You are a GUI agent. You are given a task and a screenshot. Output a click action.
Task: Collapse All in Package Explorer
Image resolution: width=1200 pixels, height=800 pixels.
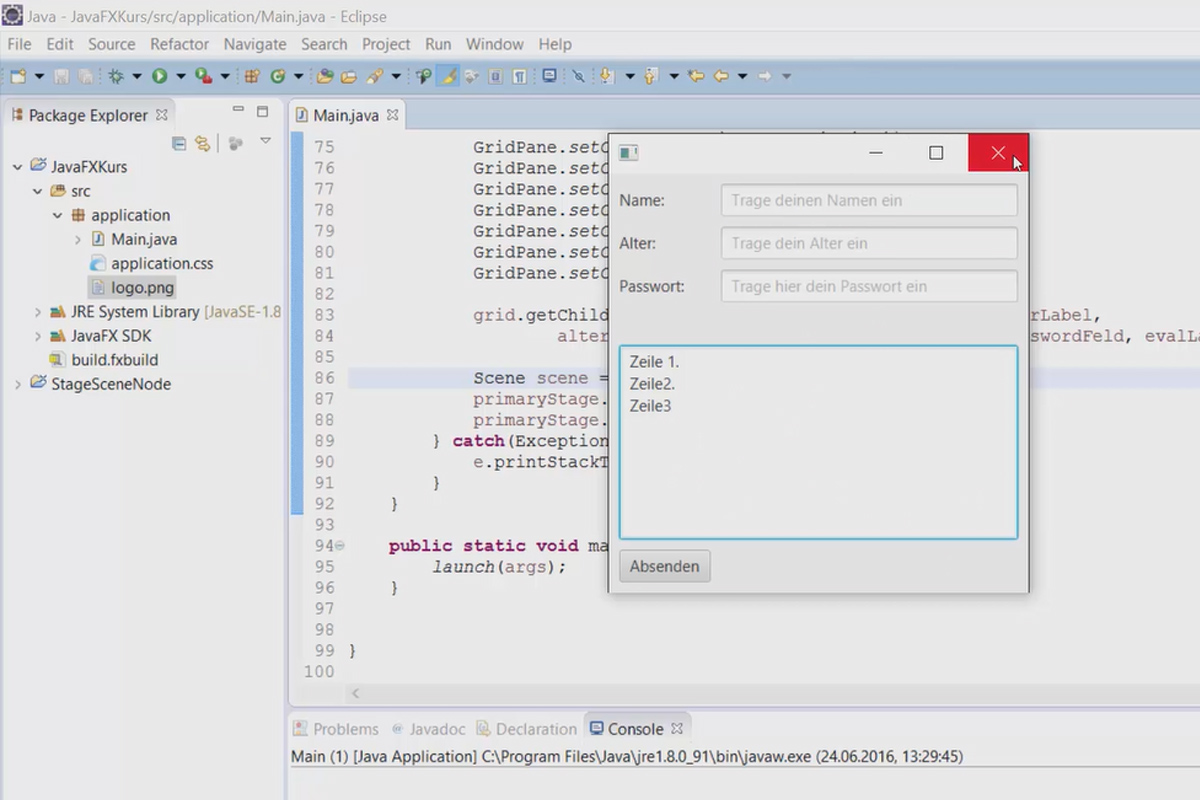(x=179, y=143)
